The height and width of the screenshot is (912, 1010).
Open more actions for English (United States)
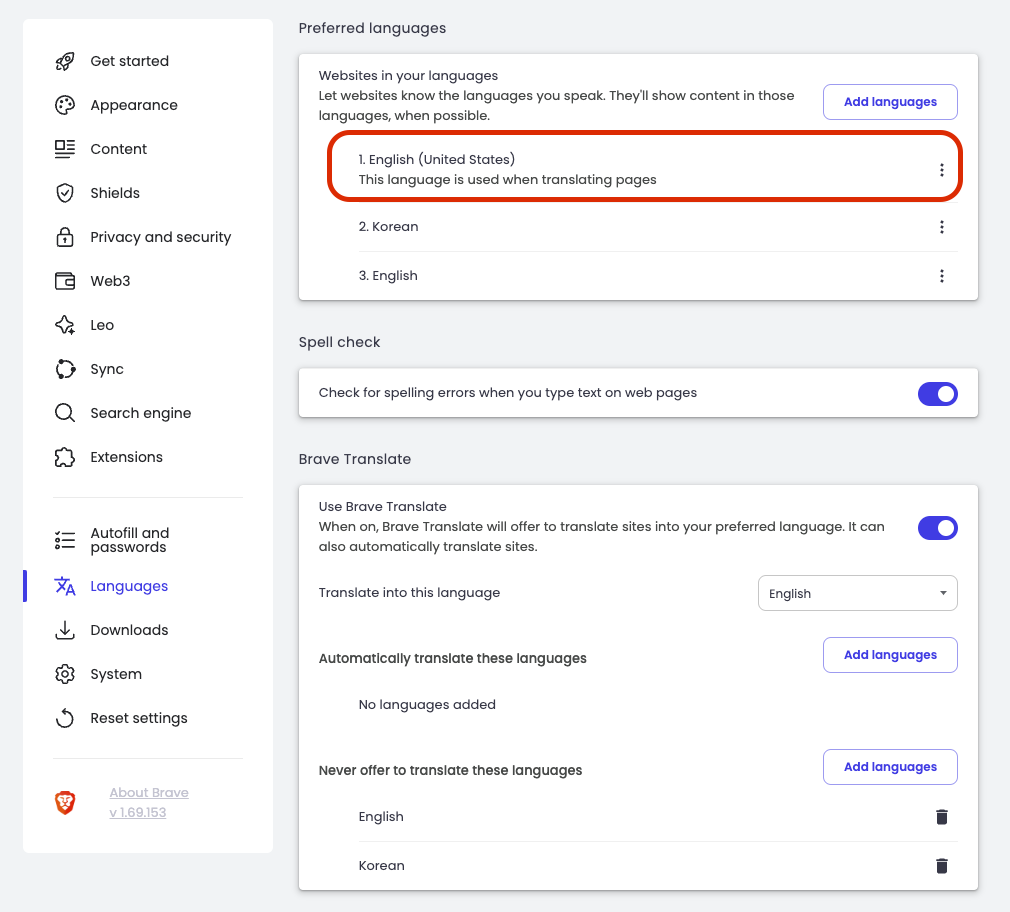942,169
